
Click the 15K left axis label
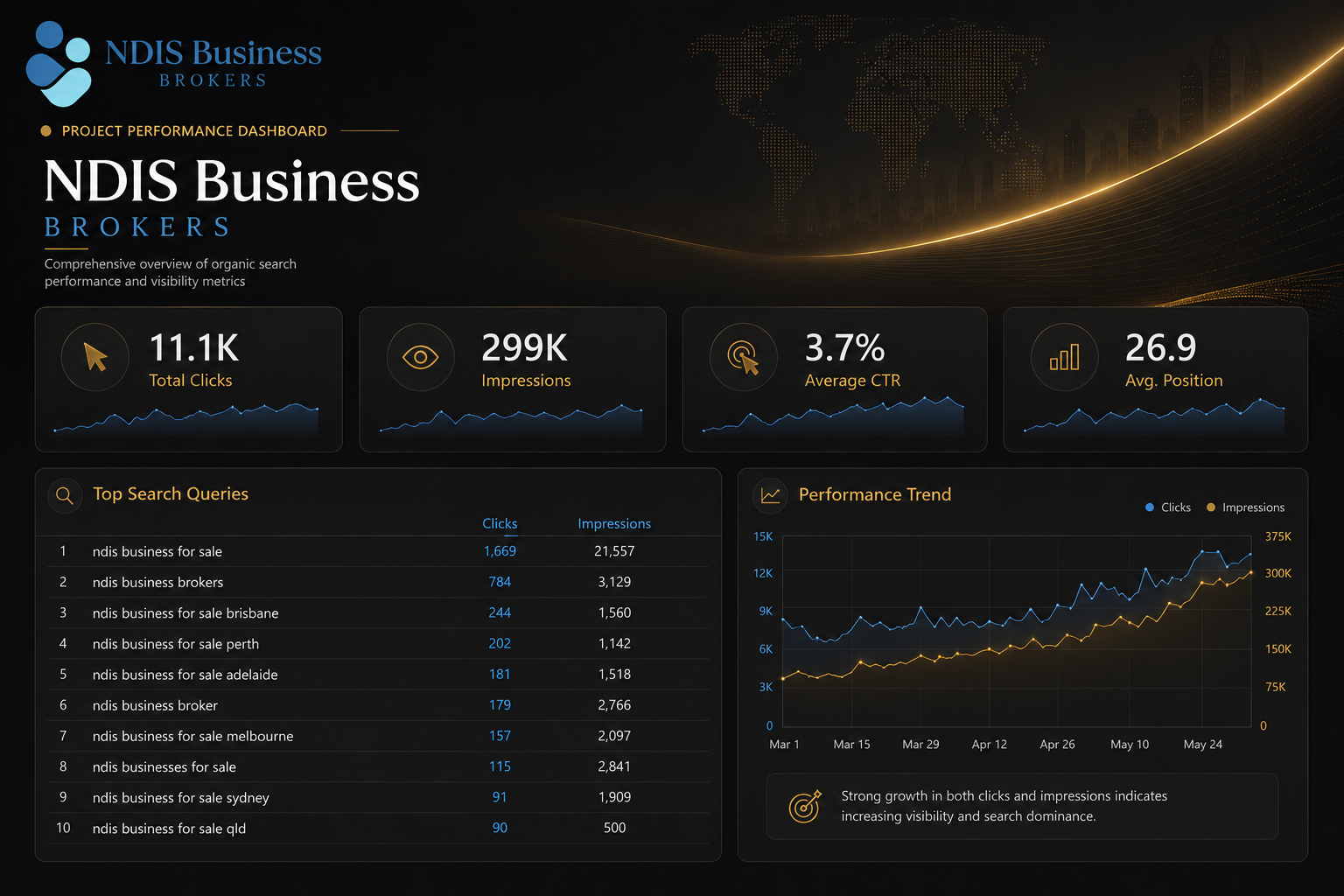763,536
